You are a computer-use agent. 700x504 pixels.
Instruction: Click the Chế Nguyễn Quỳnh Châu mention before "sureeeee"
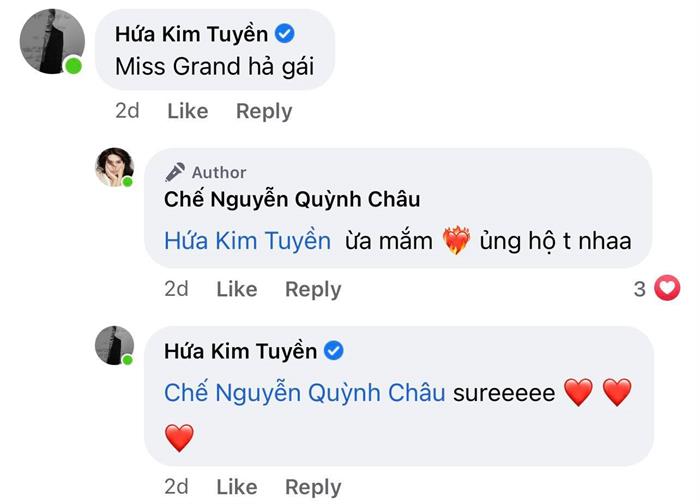coord(305,393)
